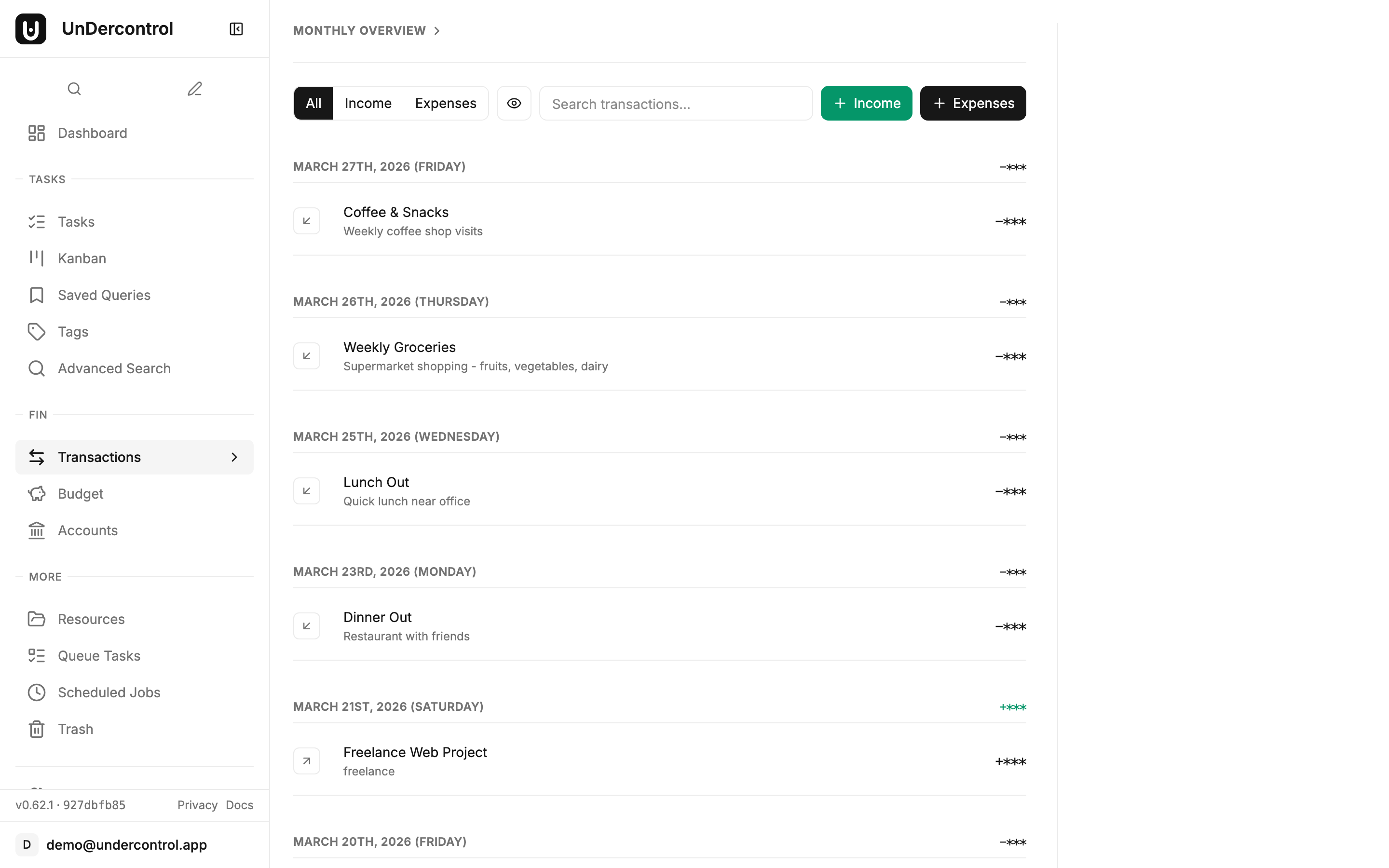Viewport: 1389px width, 868px height.
Task: Expand the Transactions sidebar chevron
Action: point(233,457)
